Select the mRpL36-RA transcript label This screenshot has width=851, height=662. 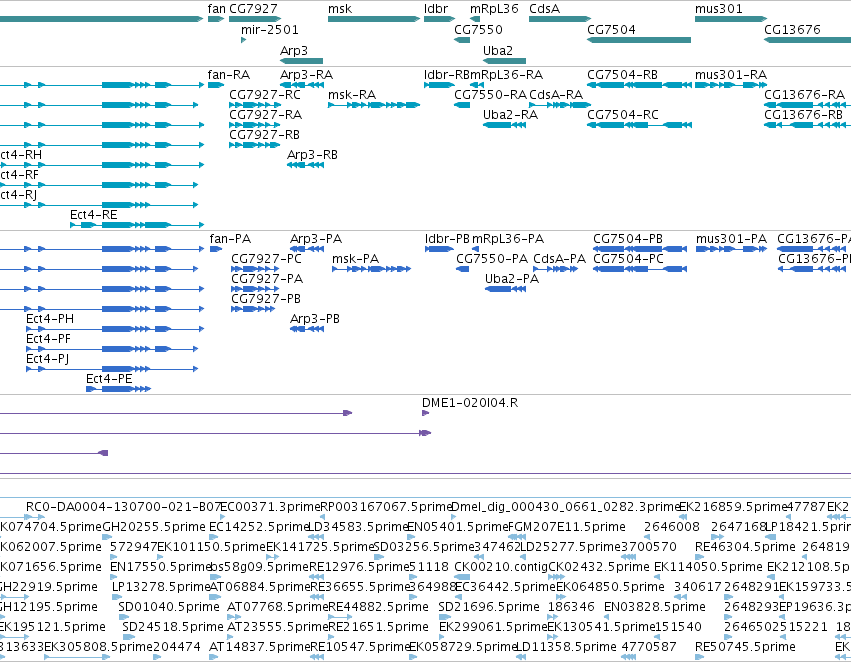coord(506,75)
